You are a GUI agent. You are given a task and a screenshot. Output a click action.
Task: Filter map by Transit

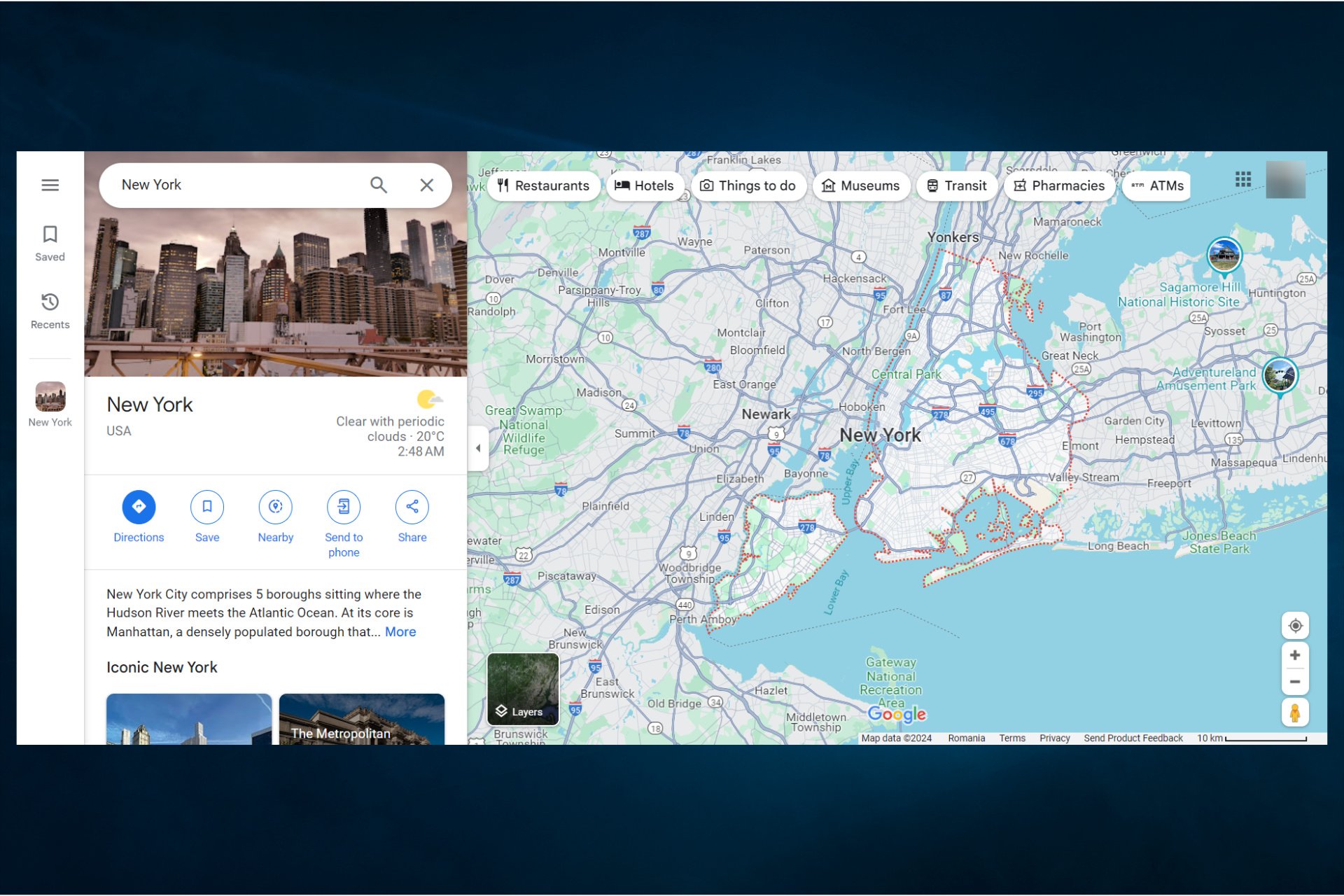[956, 185]
